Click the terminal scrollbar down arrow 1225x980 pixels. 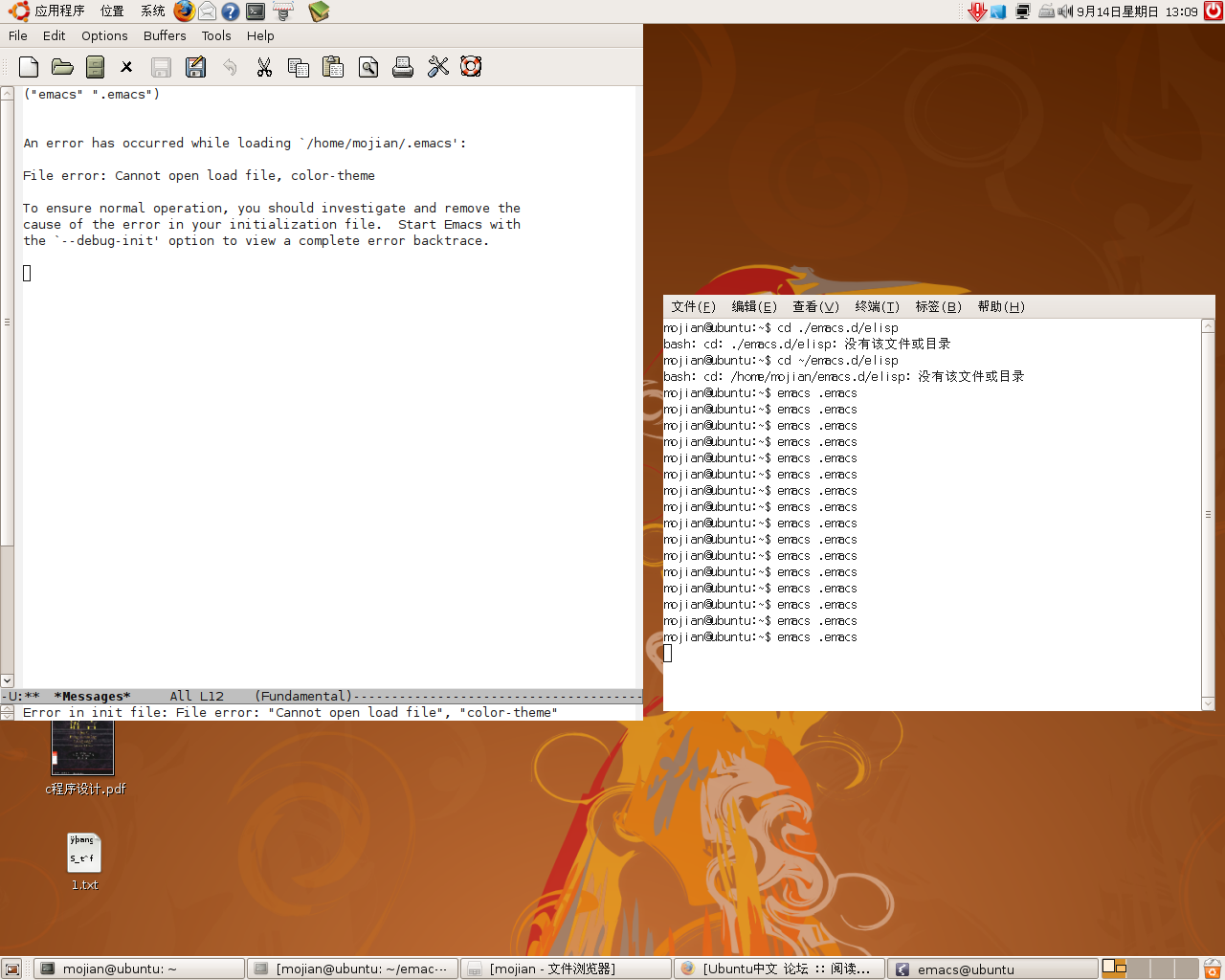[1208, 703]
